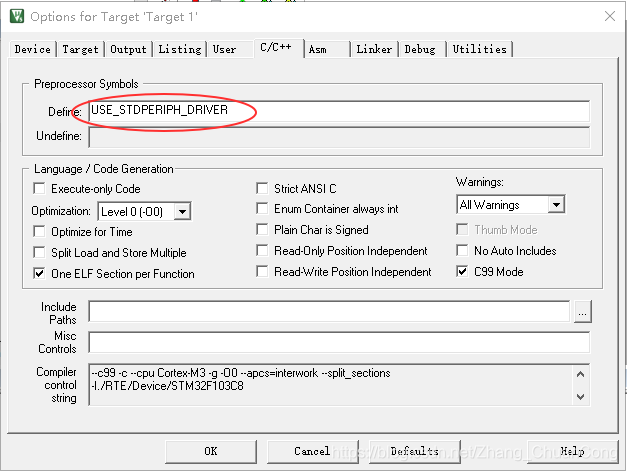Viewport: 627px width, 471px height.
Task: Switch to the Device tab
Action: tap(32, 49)
